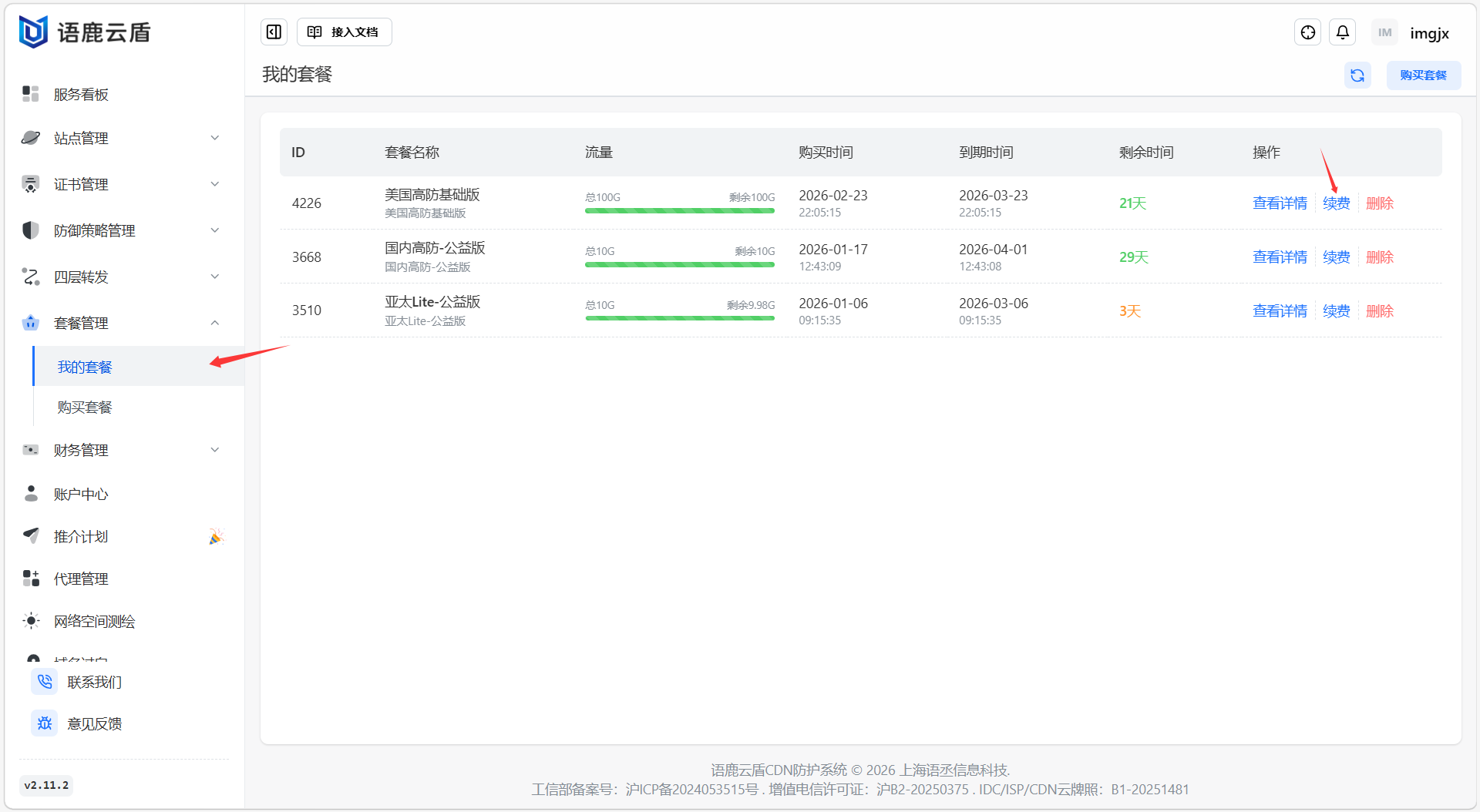Collapse the sidebar with the panel toggle icon
Screen dimensions: 1480x812
[x=274, y=32]
